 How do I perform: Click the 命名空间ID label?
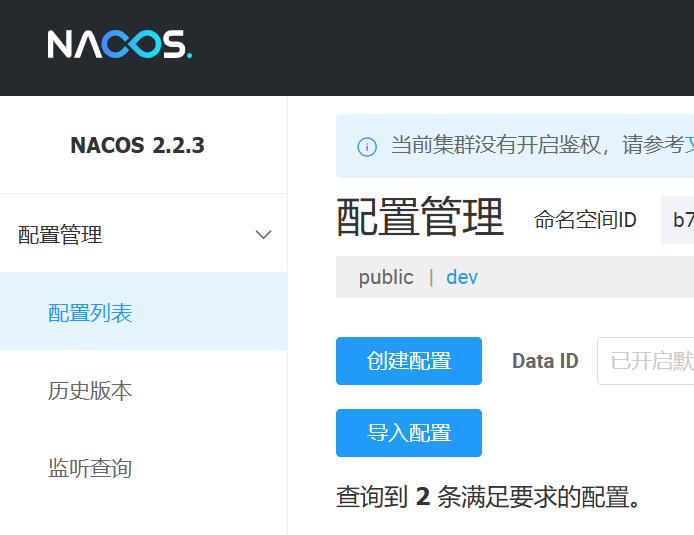tap(585, 220)
